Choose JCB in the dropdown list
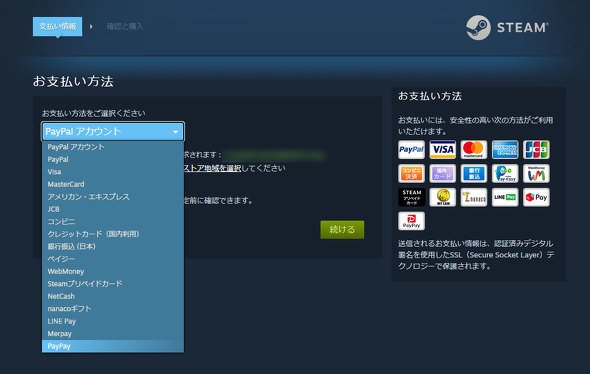 click(113, 209)
